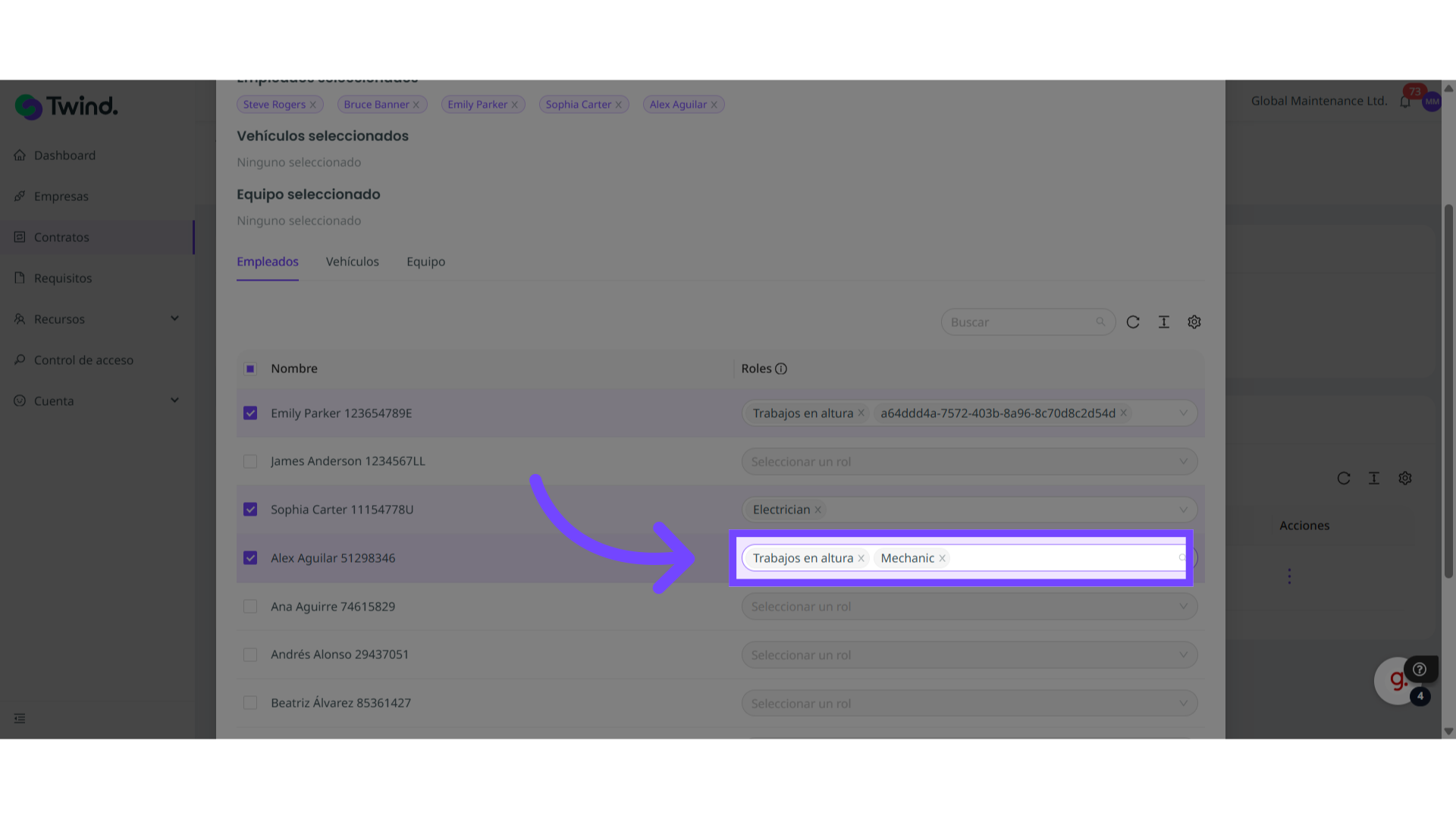This screenshot has height=819, width=1456.
Task: Remove Mechanic role from Alex Aguilar
Action: coord(943,558)
